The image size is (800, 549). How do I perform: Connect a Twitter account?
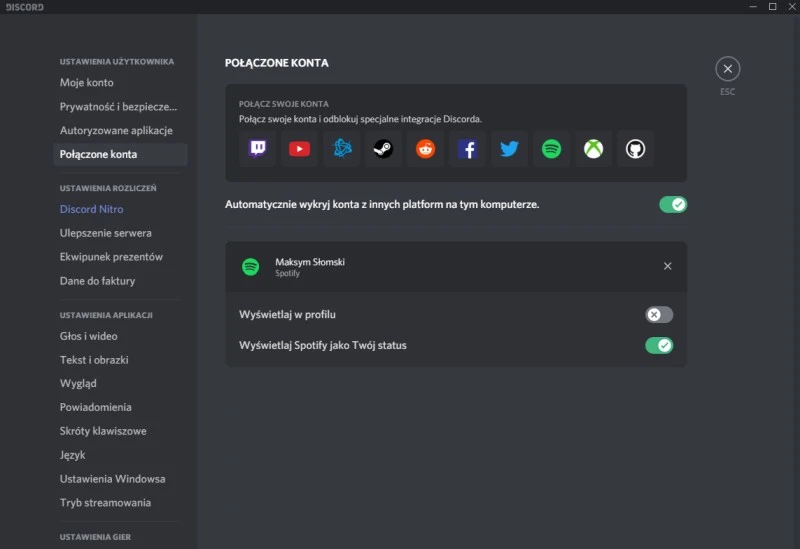[509, 149]
